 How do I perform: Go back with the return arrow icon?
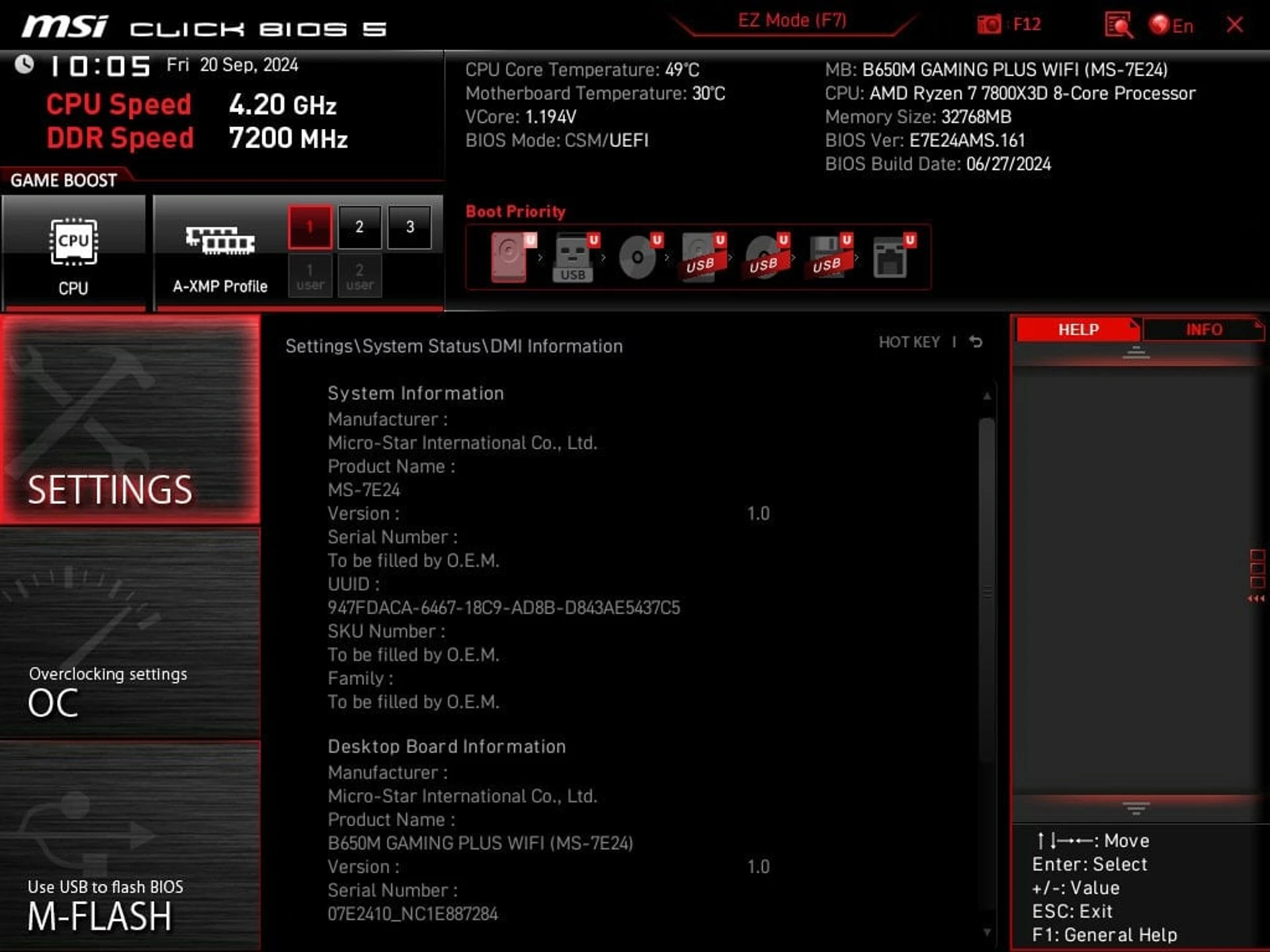point(976,342)
